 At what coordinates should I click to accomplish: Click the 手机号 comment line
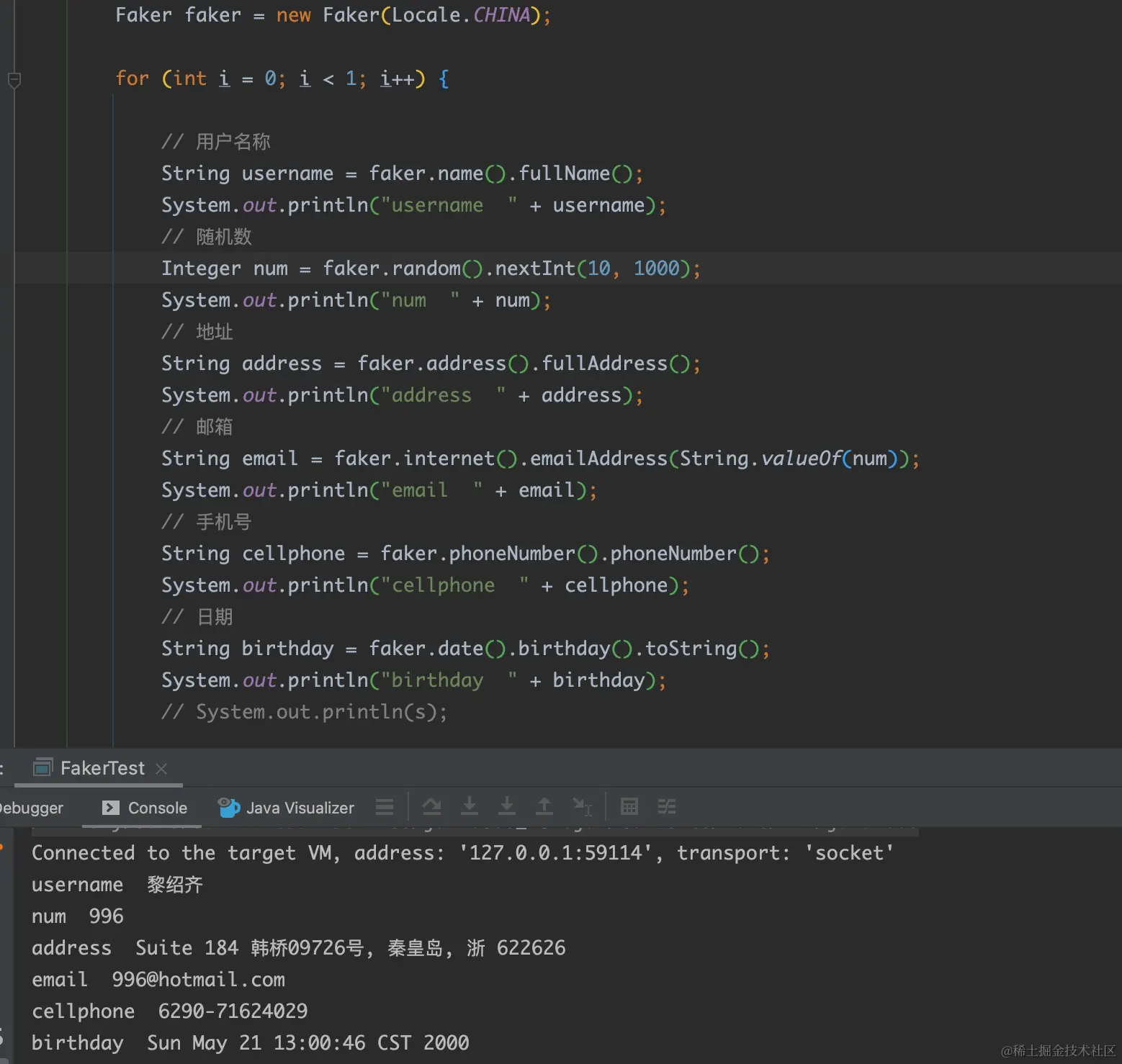207,522
